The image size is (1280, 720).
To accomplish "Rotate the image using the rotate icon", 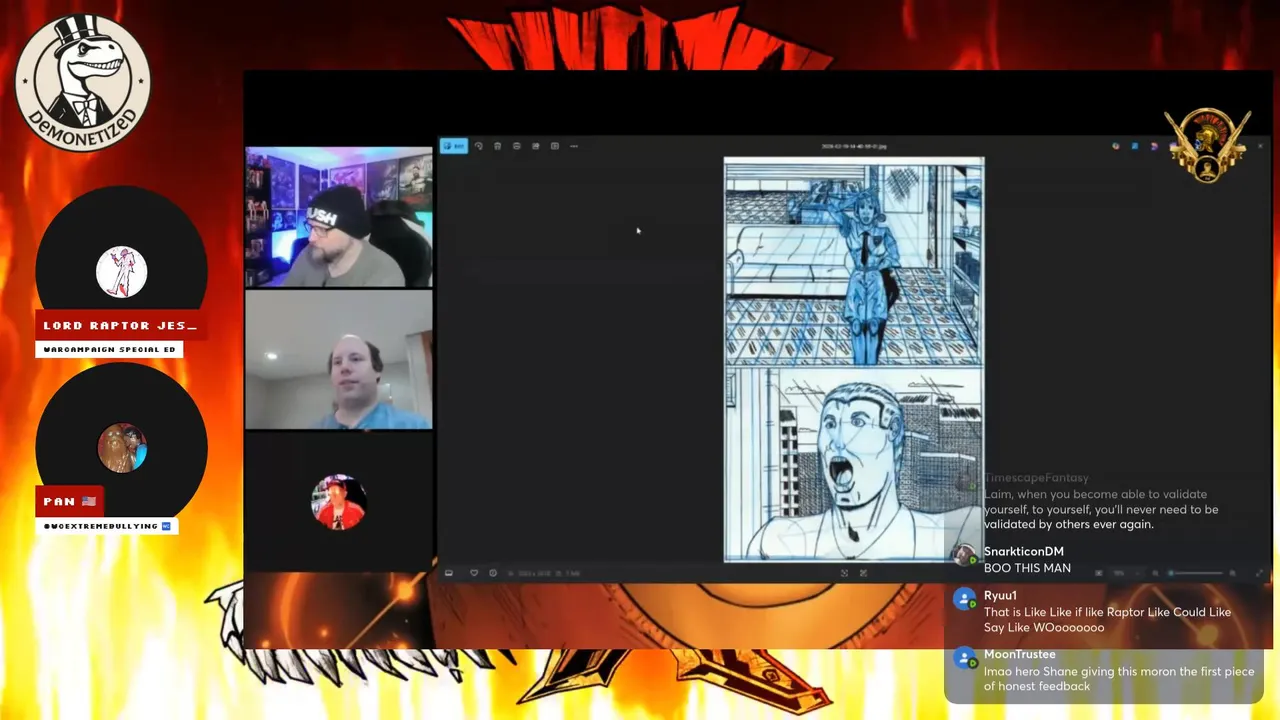I will click(478, 146).
